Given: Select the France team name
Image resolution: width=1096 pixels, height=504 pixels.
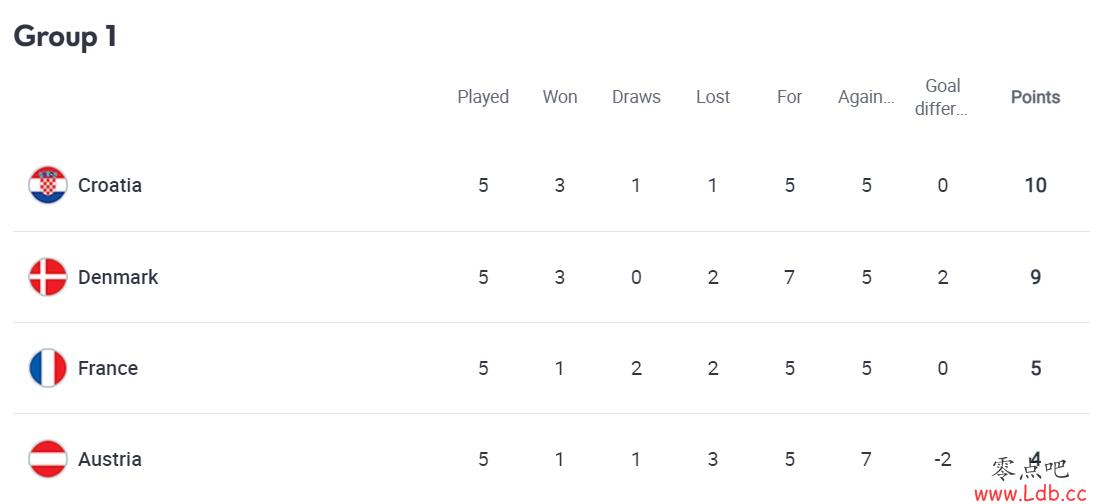Looking at the screenshot, I should point(108,368).
